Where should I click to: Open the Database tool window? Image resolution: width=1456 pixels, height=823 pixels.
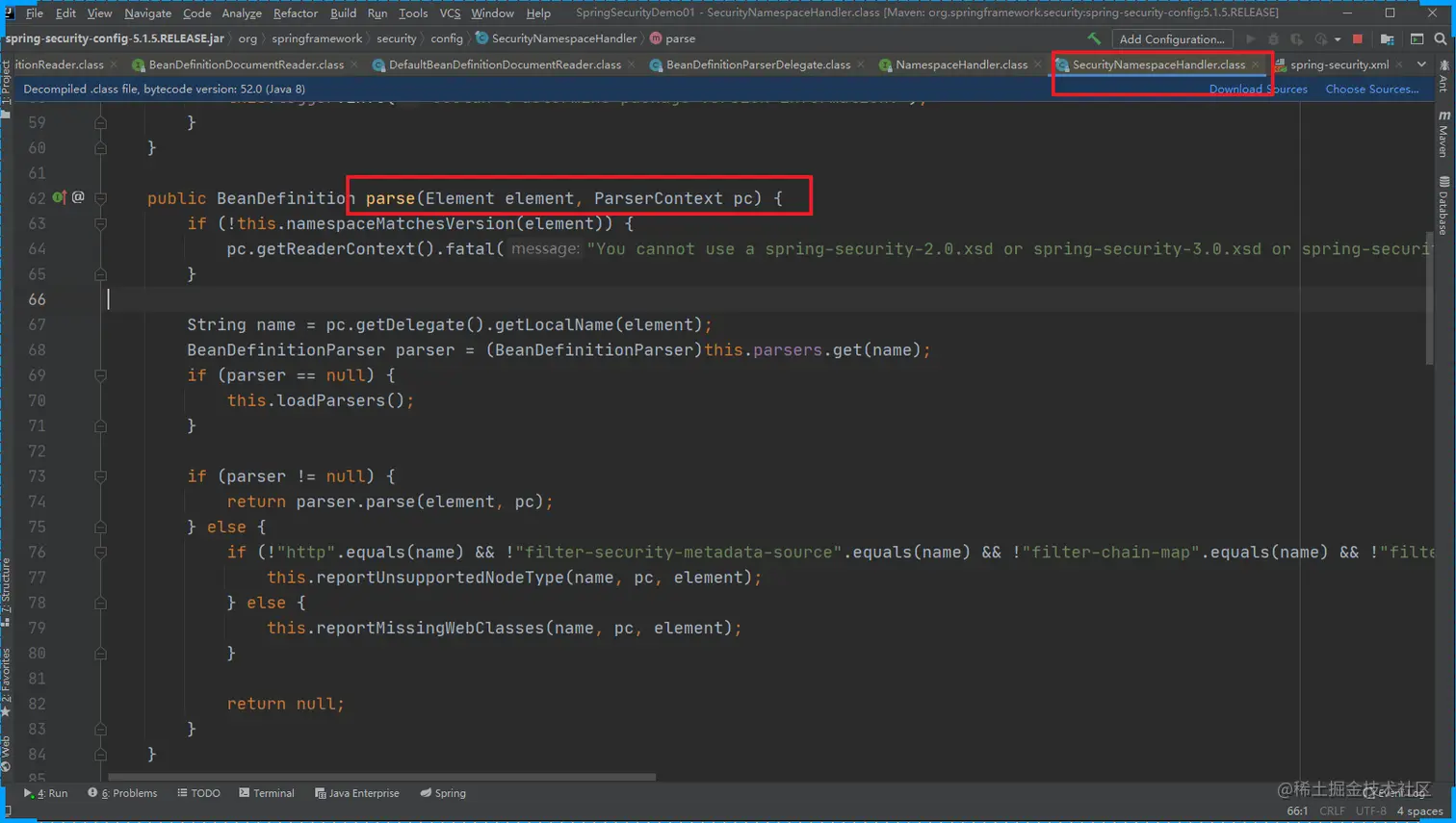point(1443,206)
